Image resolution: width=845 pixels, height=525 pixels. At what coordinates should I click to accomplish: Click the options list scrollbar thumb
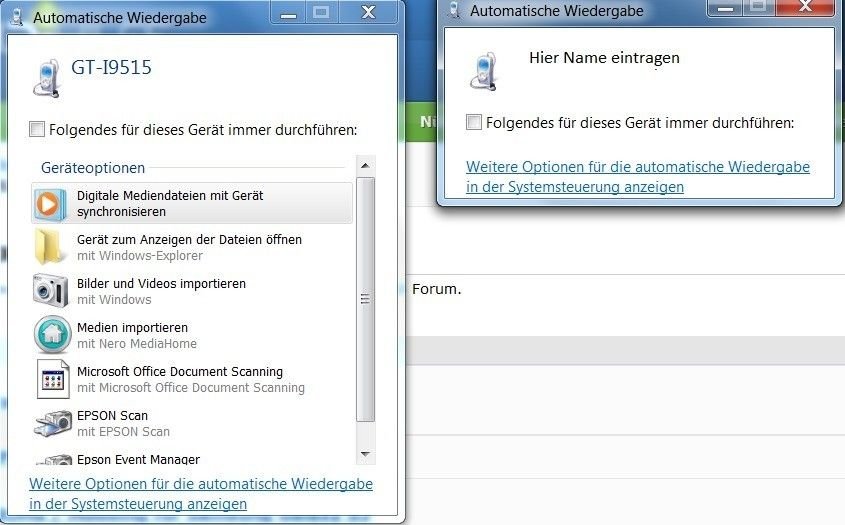click(x=365, y=299)
